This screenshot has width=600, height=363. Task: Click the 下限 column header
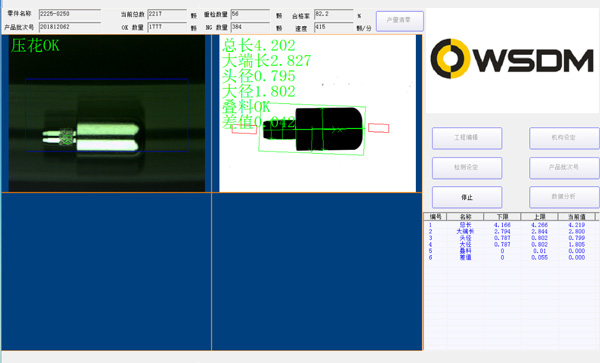502,216
